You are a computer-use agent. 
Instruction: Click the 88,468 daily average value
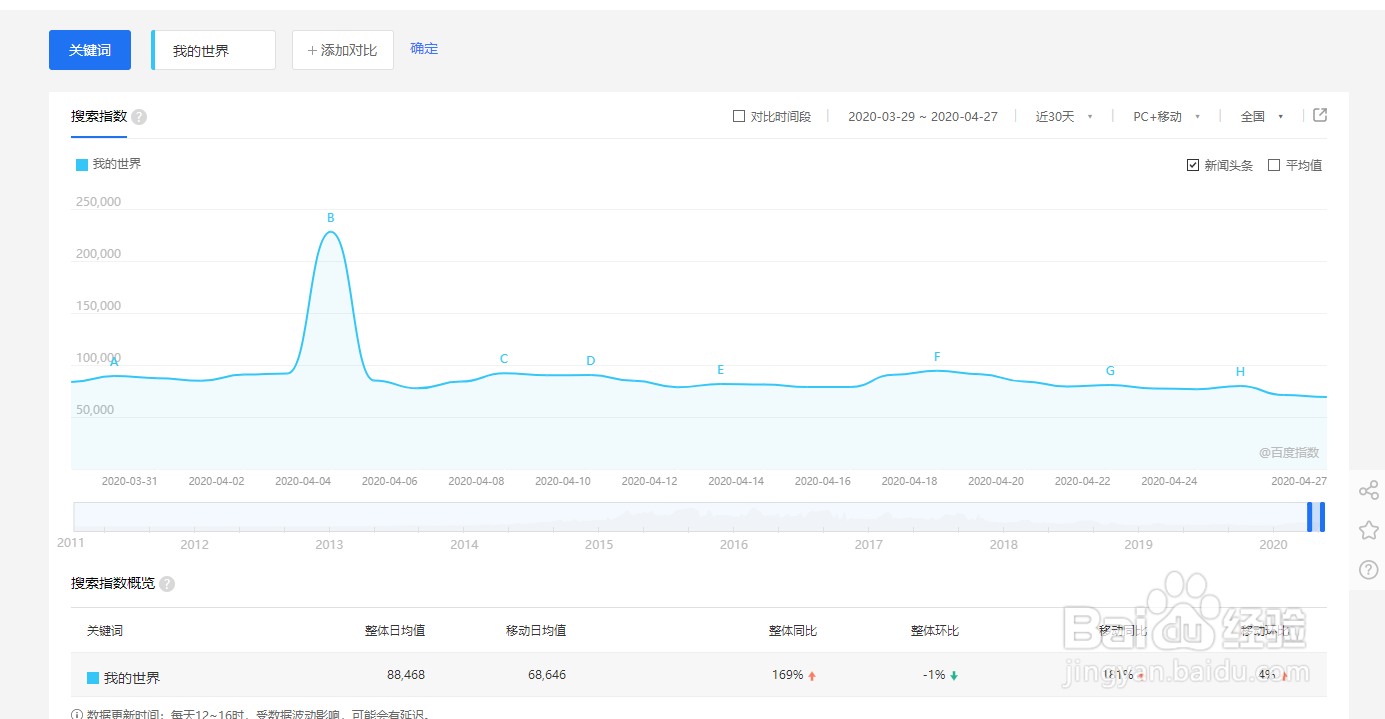pos(406,675)
